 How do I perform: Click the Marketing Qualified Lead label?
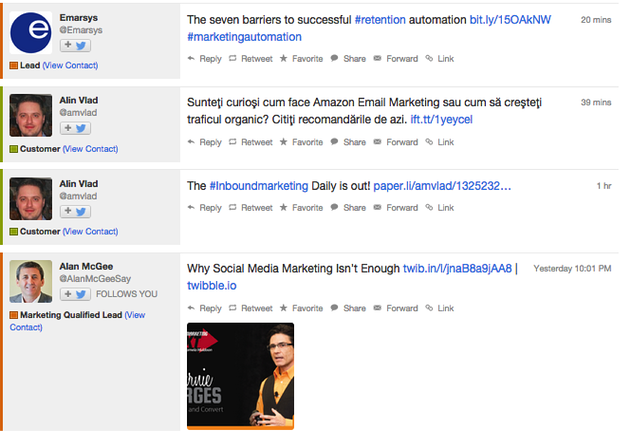coord(71,315)
